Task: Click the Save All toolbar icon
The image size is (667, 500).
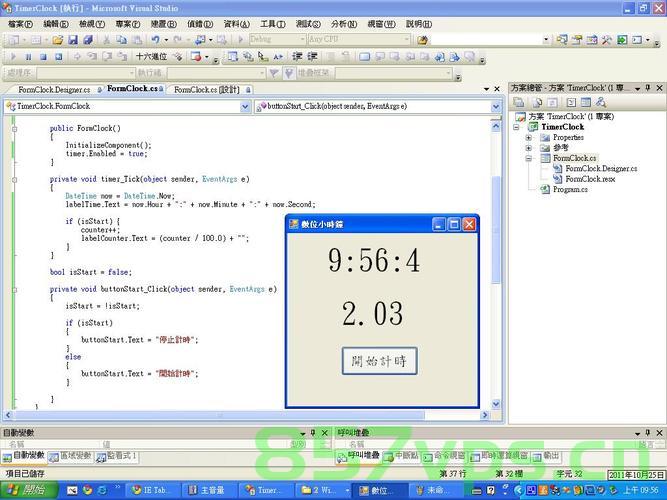Action: [x=88, y=40]
